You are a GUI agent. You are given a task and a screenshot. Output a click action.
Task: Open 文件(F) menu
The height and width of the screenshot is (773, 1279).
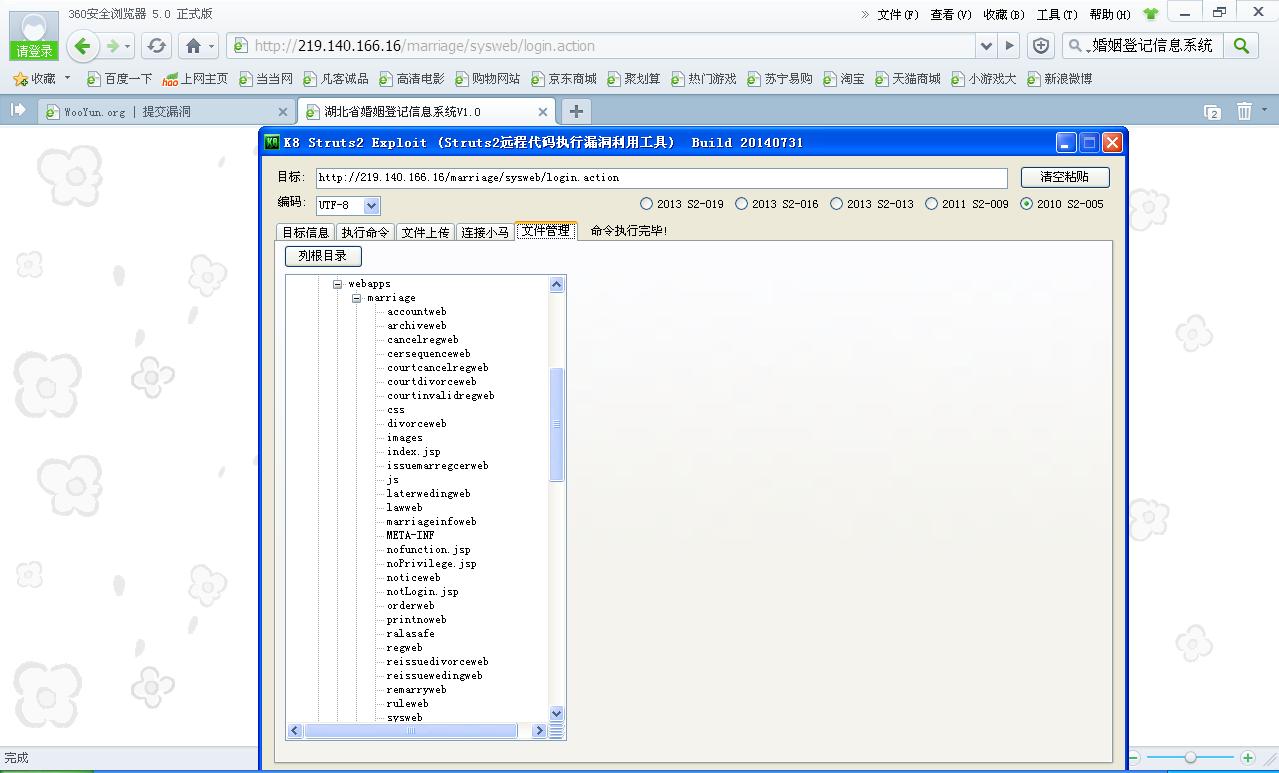click(897, 14)
